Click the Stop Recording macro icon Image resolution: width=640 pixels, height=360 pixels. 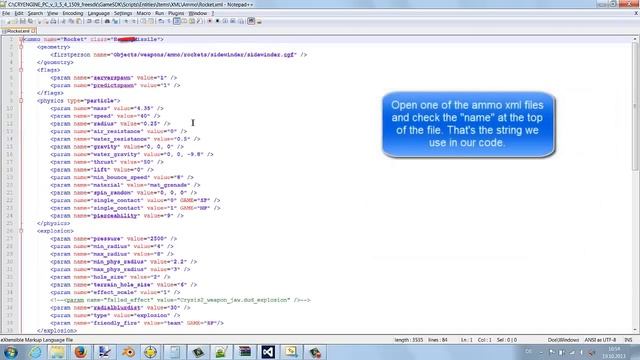(x=217, y=21)
